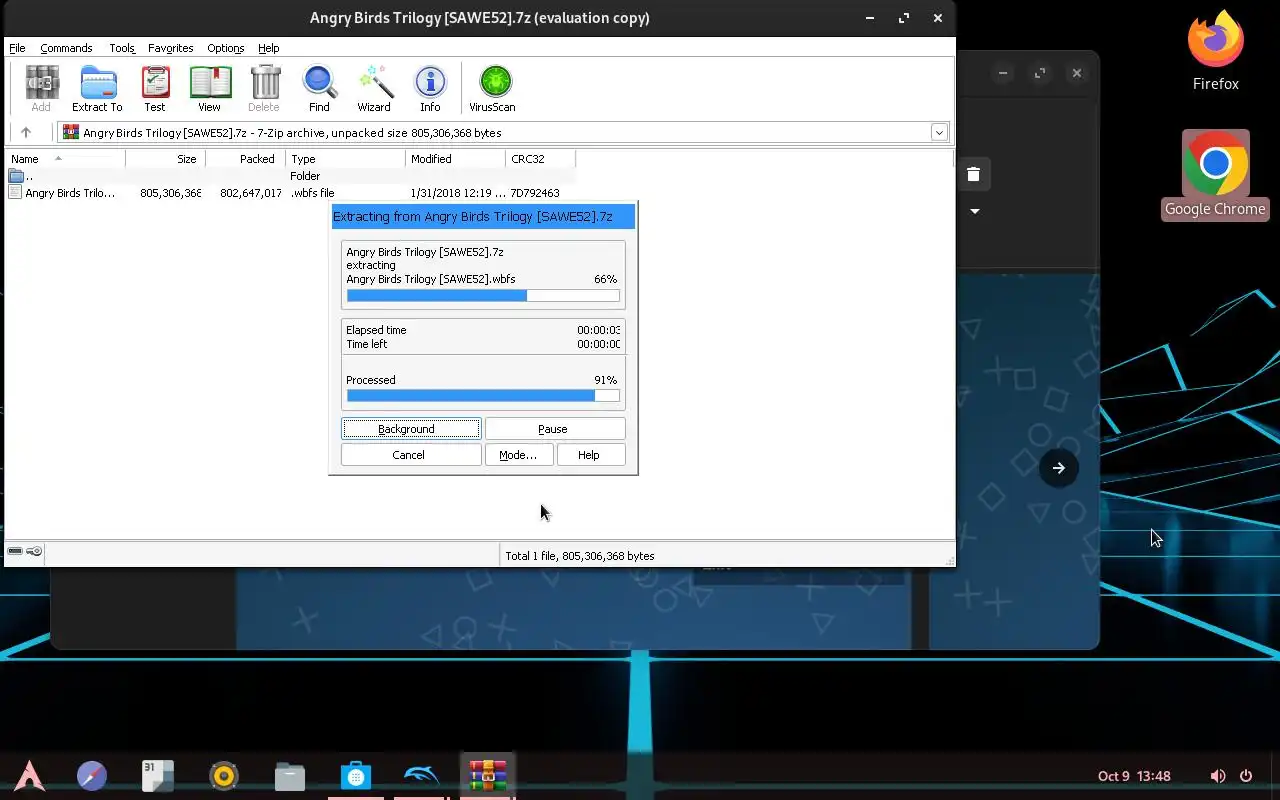Sort by the Type column header
The image size is (1280, 800).
[346, 159]
